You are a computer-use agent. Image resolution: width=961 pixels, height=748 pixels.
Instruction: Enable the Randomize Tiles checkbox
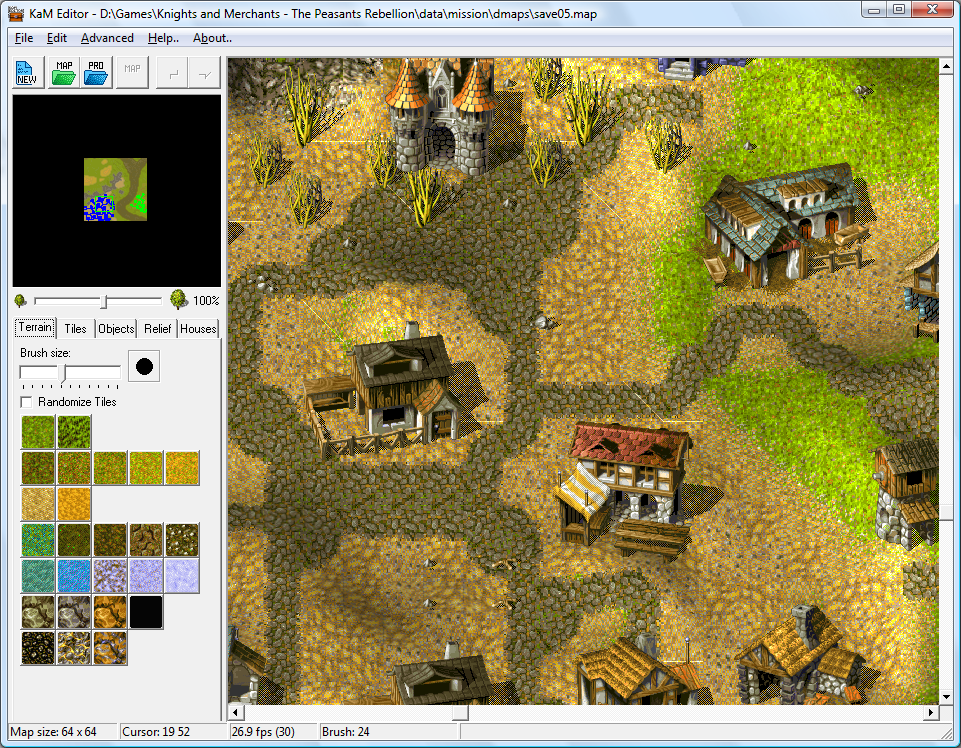coord(26,402)
